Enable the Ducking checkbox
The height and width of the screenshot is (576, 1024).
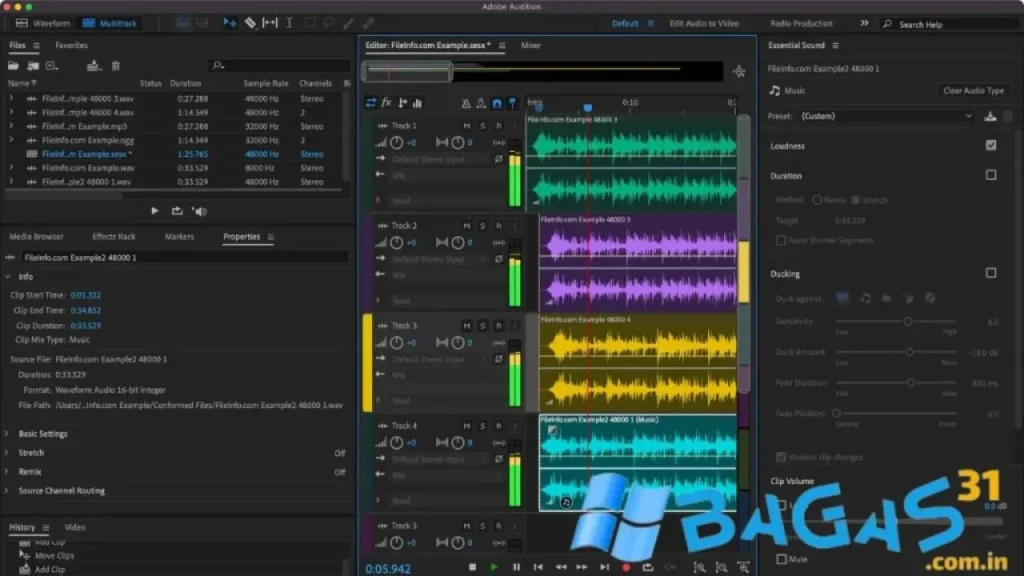991,273
